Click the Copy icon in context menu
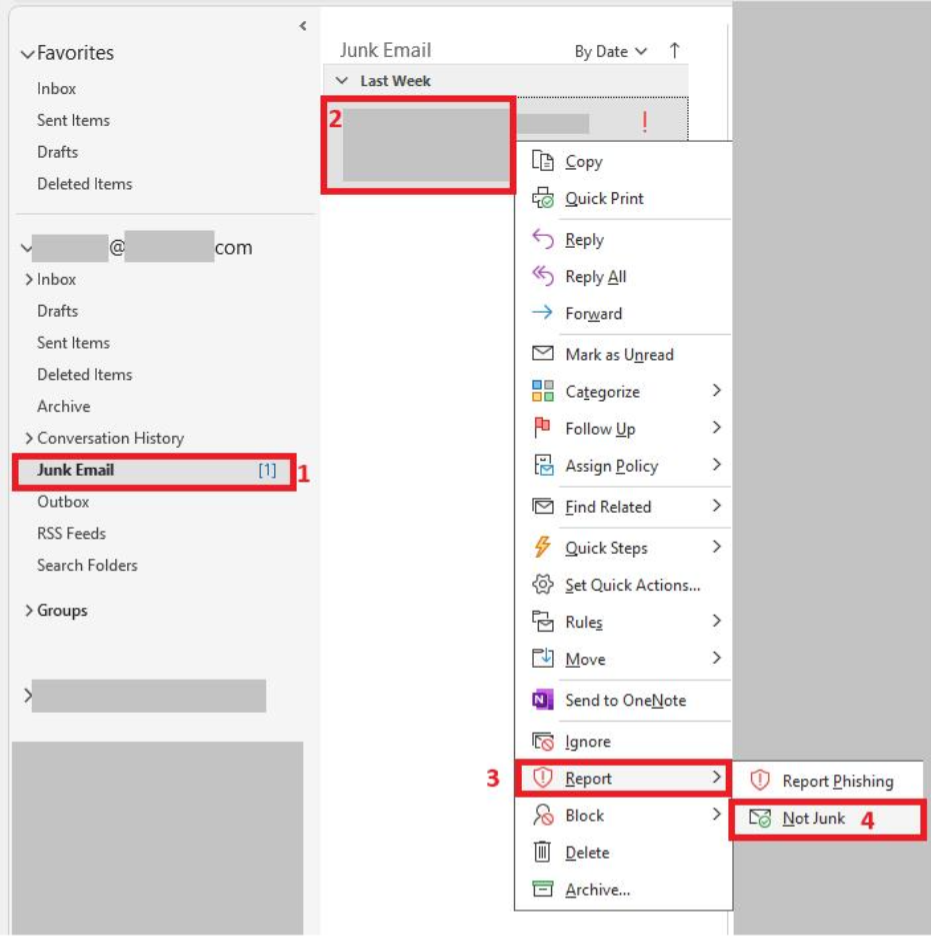931x936 pixels. click(x=542, y=161)
